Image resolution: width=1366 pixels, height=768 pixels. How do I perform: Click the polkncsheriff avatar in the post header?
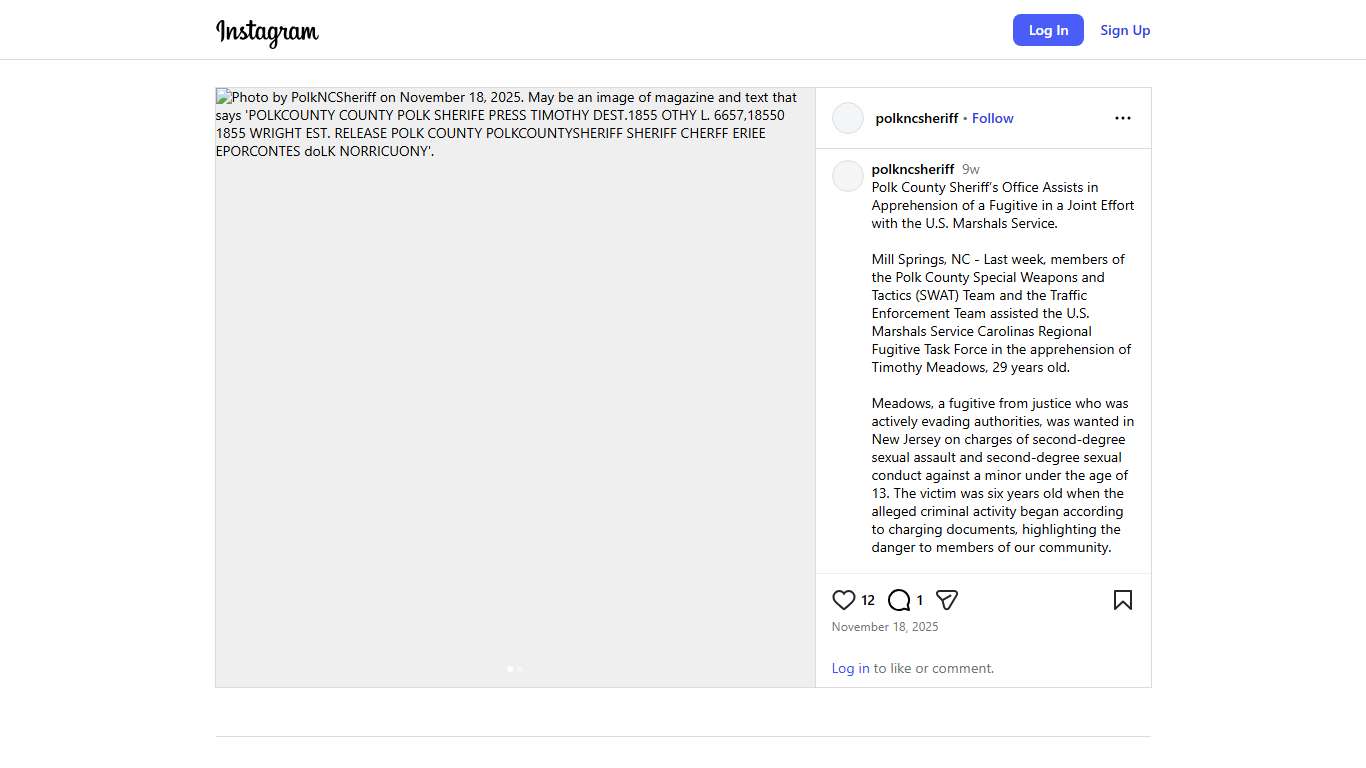tap(848, 118)
